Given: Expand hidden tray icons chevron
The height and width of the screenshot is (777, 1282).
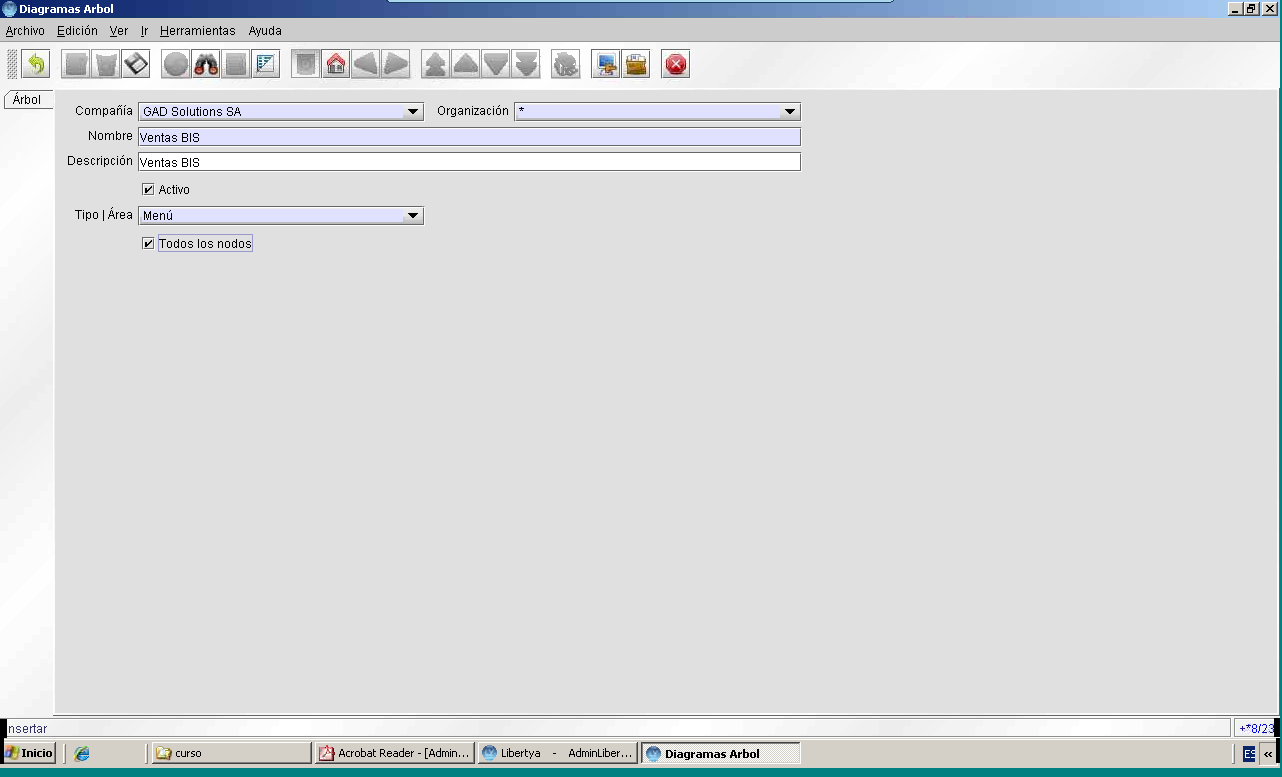Looking at the screenshot, I should [1268, 754].
